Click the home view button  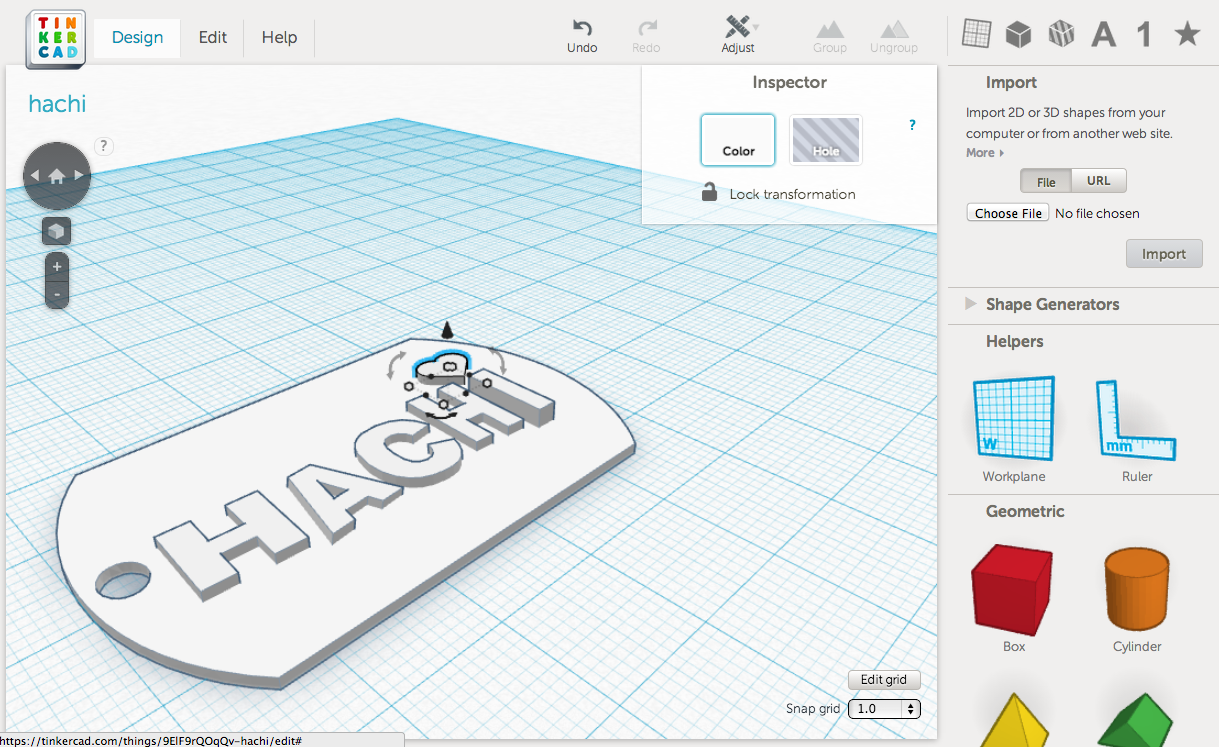tap(57, 176)
